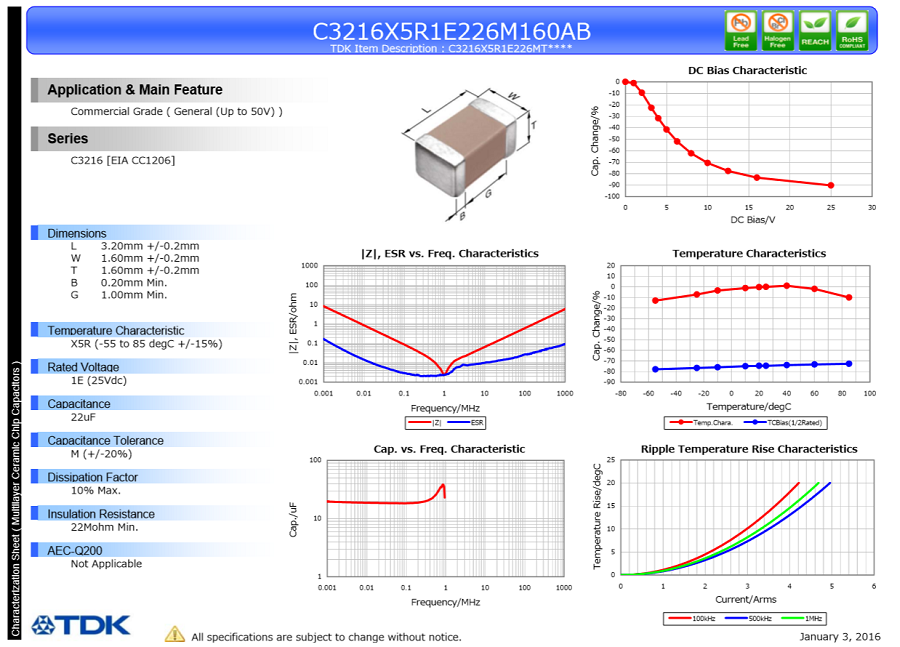The width and height of the screenshot is (900, 647).
Task: Click the DC bias data point at 25V
Action: 831,185
